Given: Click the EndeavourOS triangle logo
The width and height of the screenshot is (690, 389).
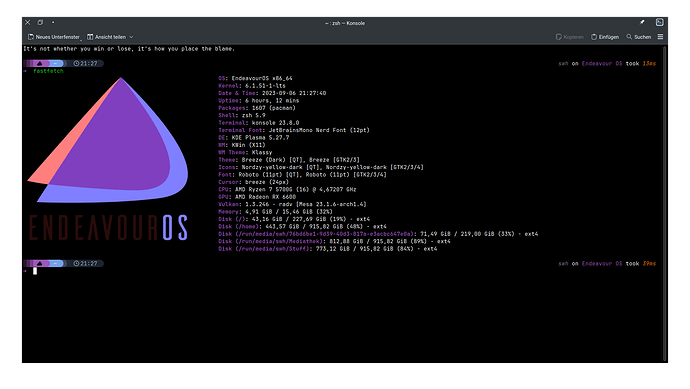Looking at the screenshot, I should coord(108,140).
